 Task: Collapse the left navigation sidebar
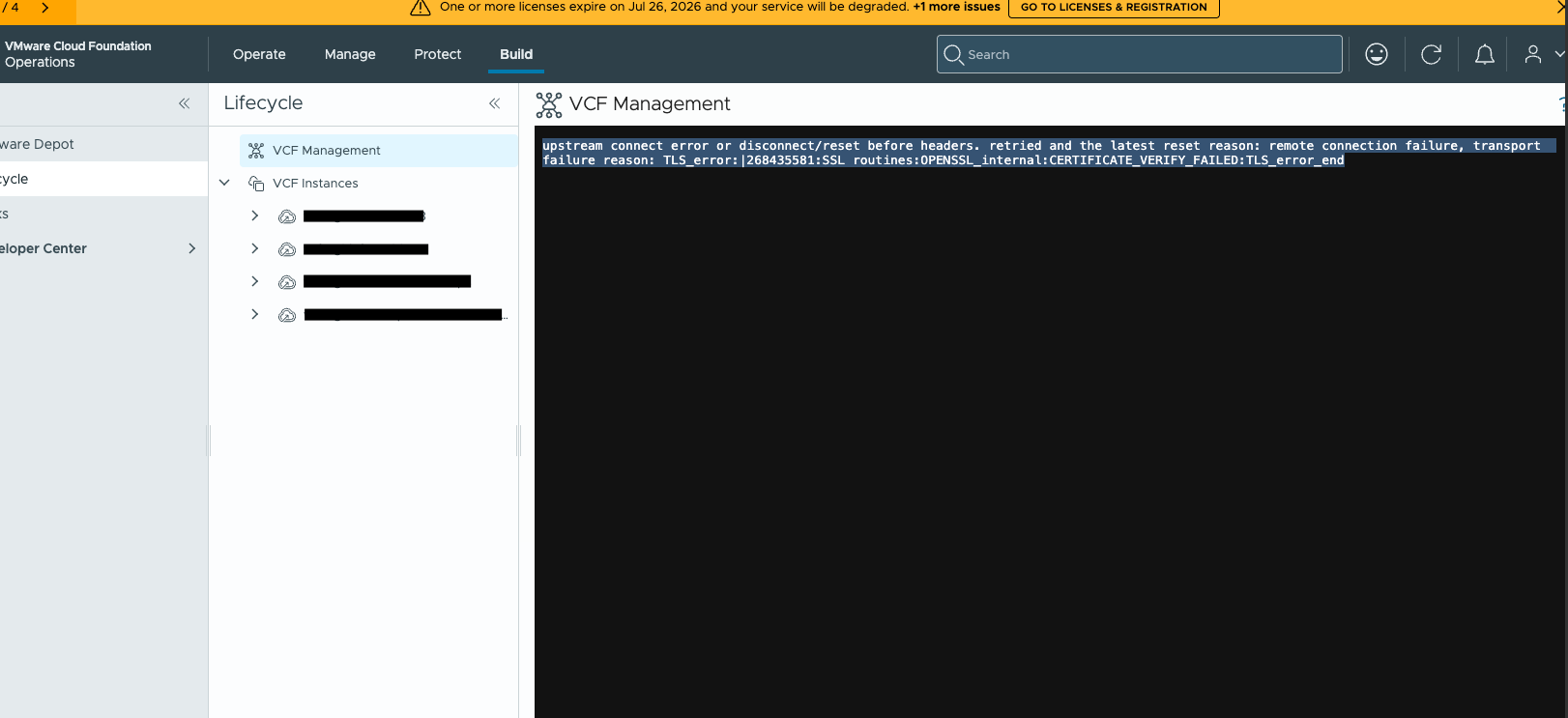[184, 103]
